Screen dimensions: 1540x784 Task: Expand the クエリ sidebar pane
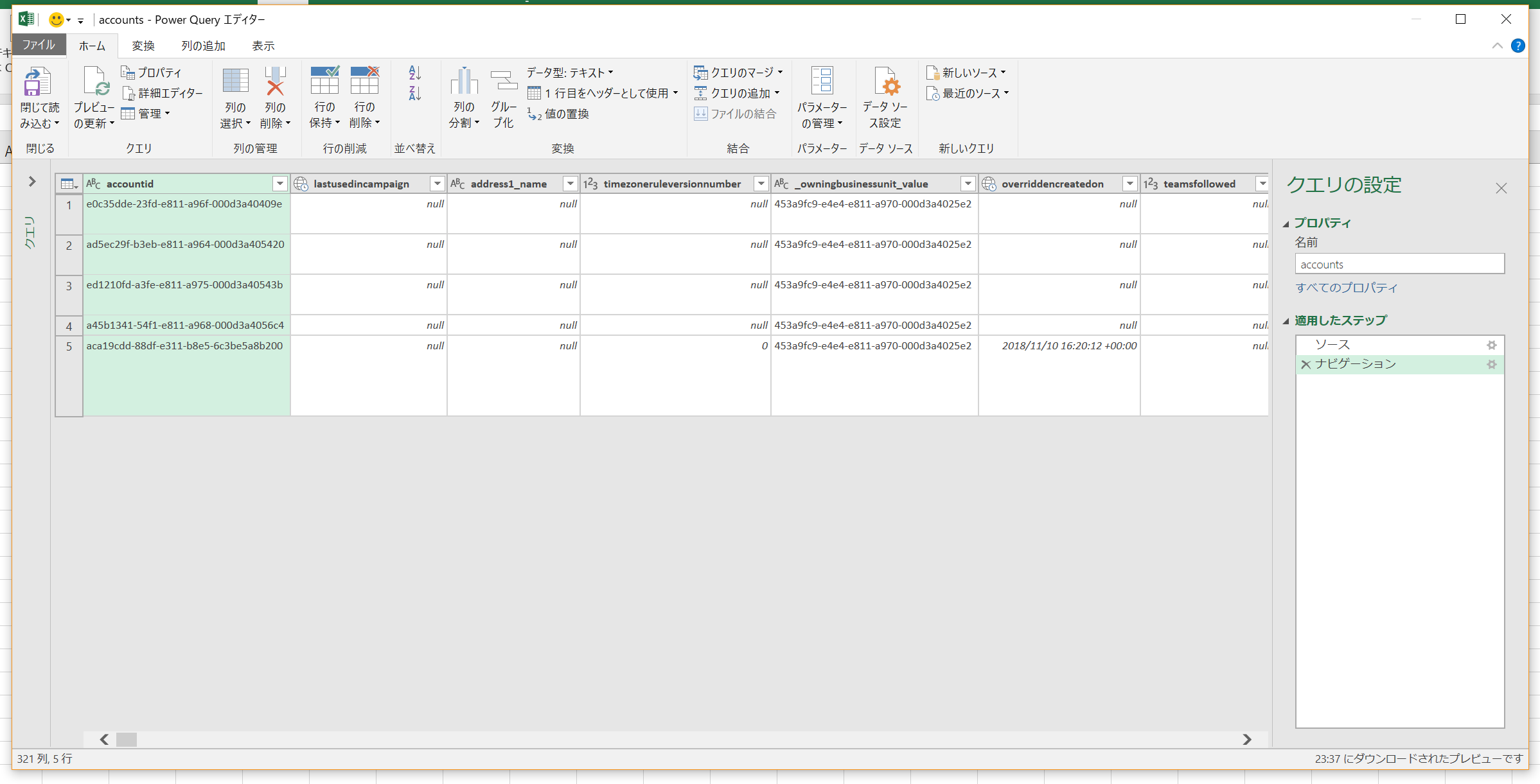click(31, 182)
